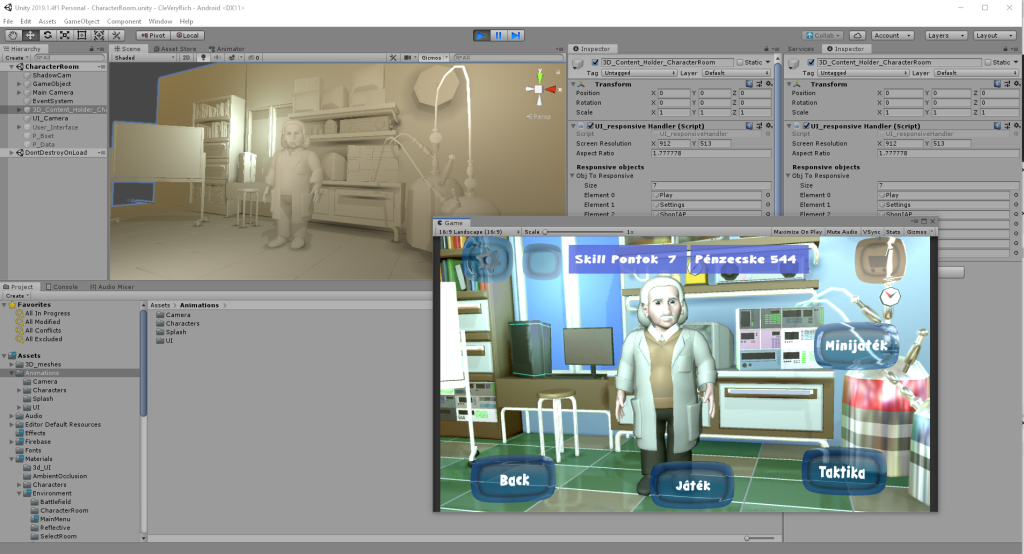Select the Scale tool

[x=64, y=35]
